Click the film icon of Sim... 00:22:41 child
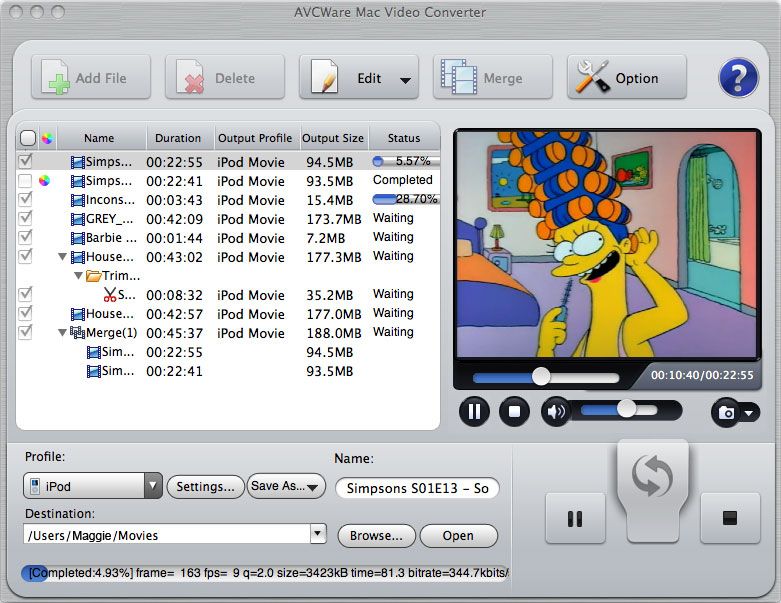 click(94, 371)
